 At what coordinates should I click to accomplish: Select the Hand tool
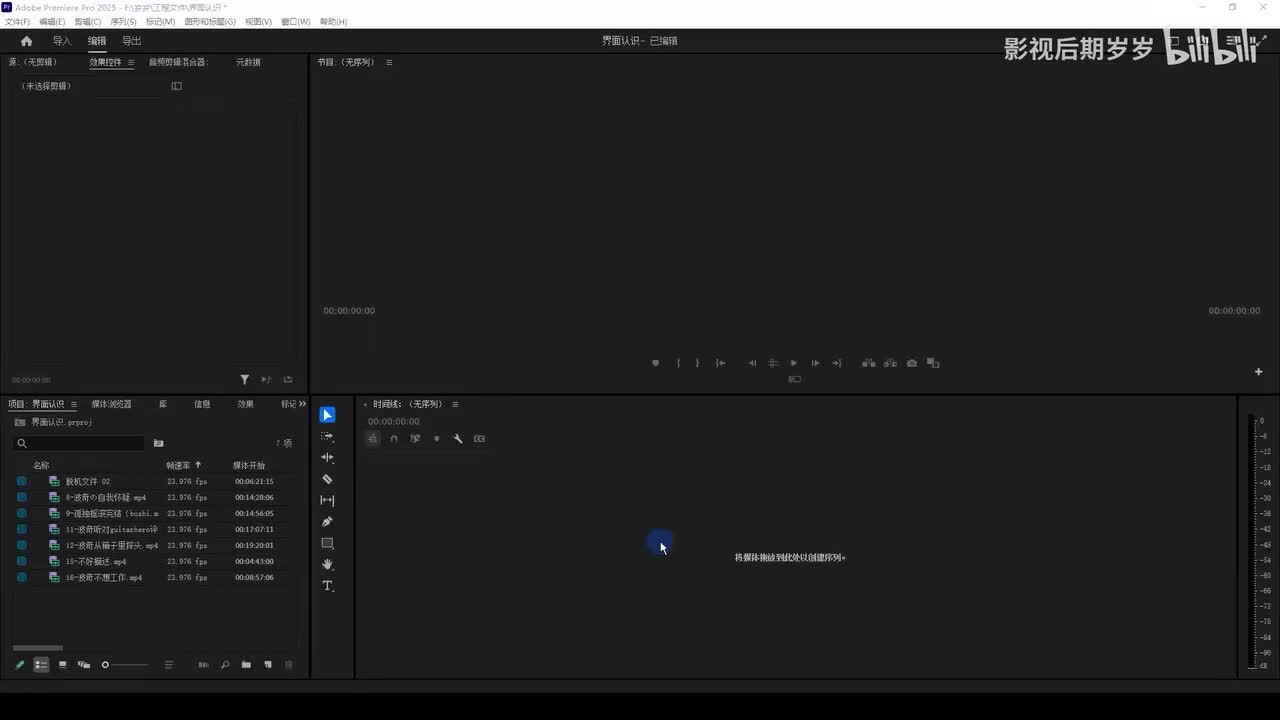click(327, 564)
